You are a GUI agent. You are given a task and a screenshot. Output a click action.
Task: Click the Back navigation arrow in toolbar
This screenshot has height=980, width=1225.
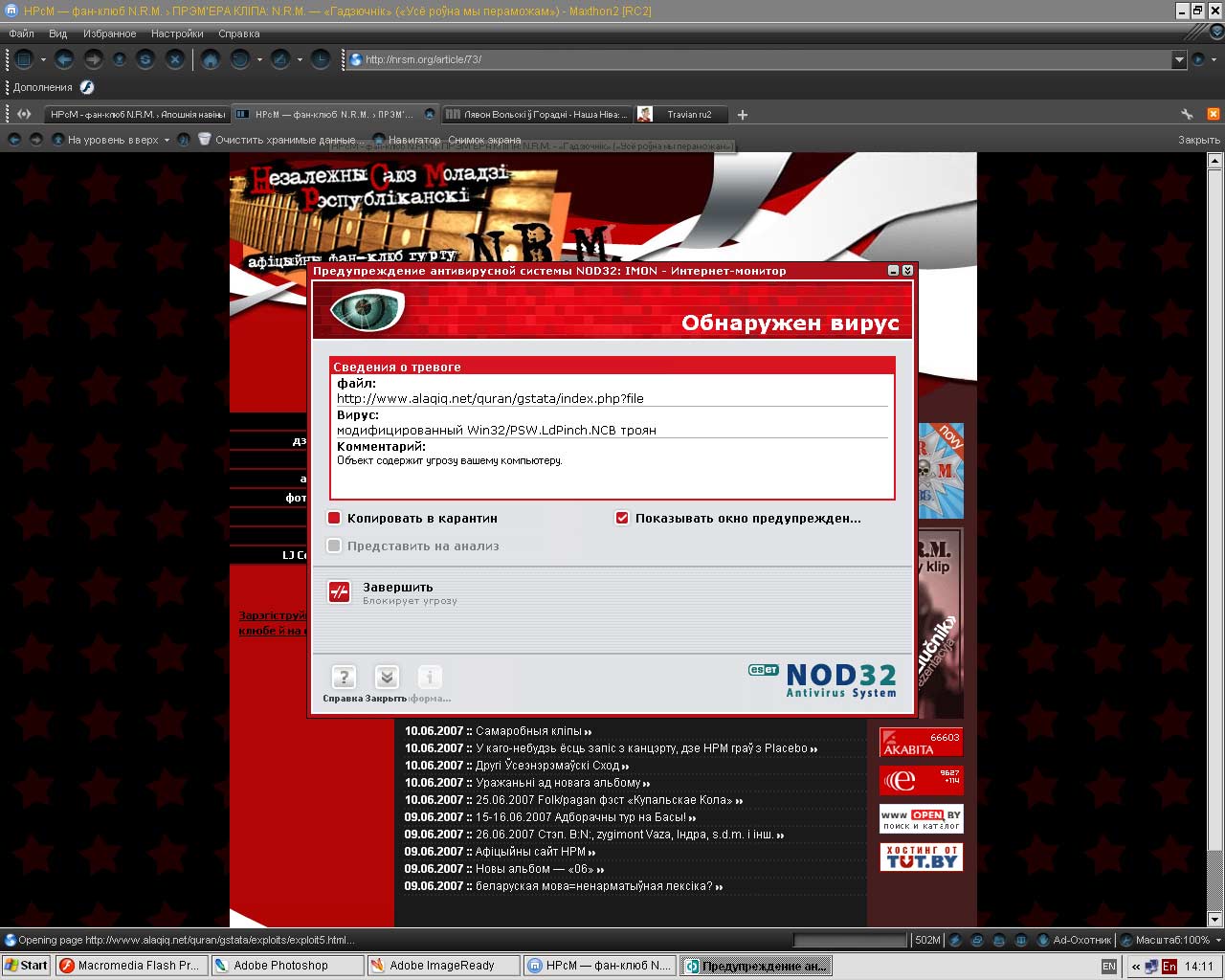[64, 59]
